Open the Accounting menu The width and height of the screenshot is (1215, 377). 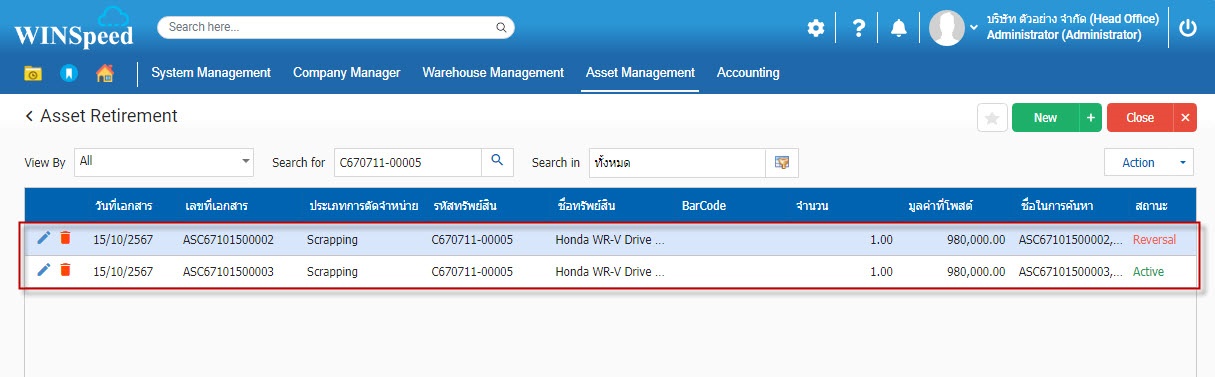tap(748, 73)
